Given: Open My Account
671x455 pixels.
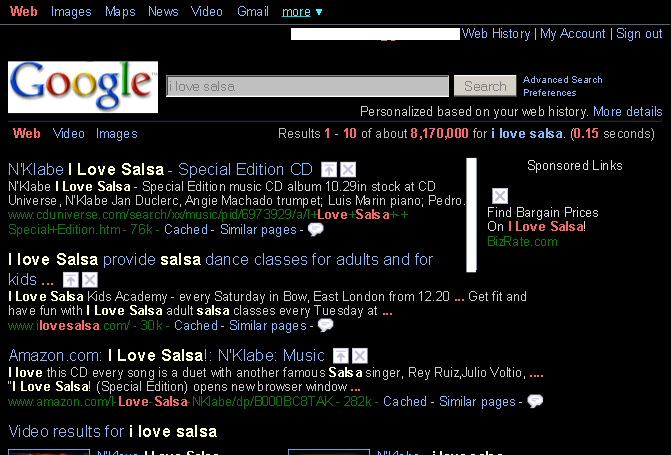Looking at the screenshot, I should tap(573, 33).
